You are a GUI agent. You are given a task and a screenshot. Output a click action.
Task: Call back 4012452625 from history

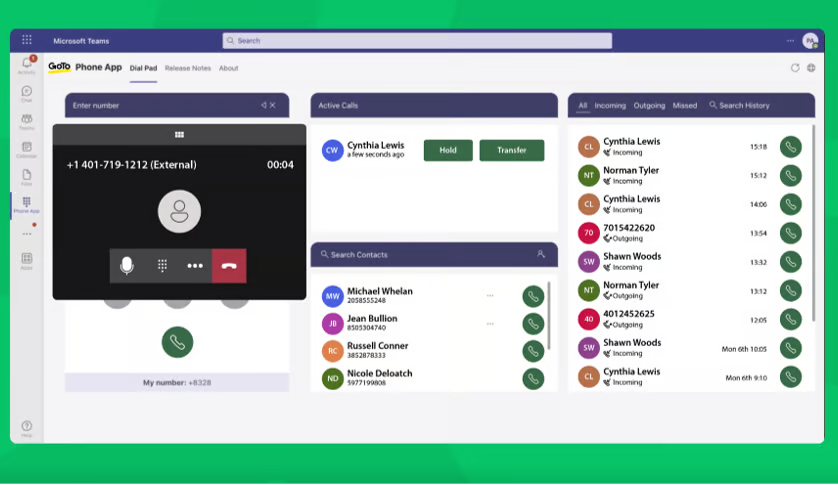tap(790, 320)
